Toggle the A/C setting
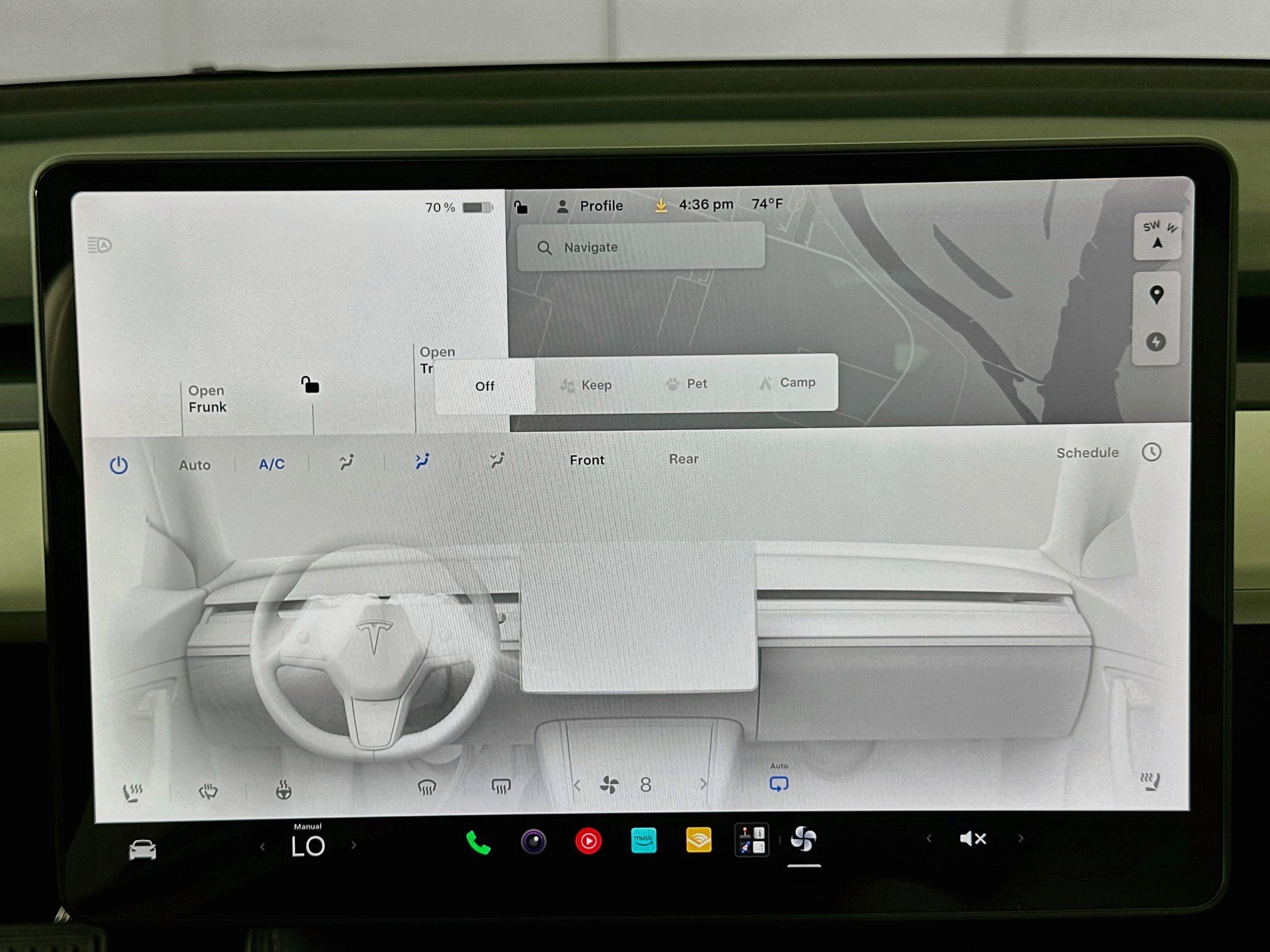Screen dimensions: 1270x952 pyautogui.click(x=272, y=464)
